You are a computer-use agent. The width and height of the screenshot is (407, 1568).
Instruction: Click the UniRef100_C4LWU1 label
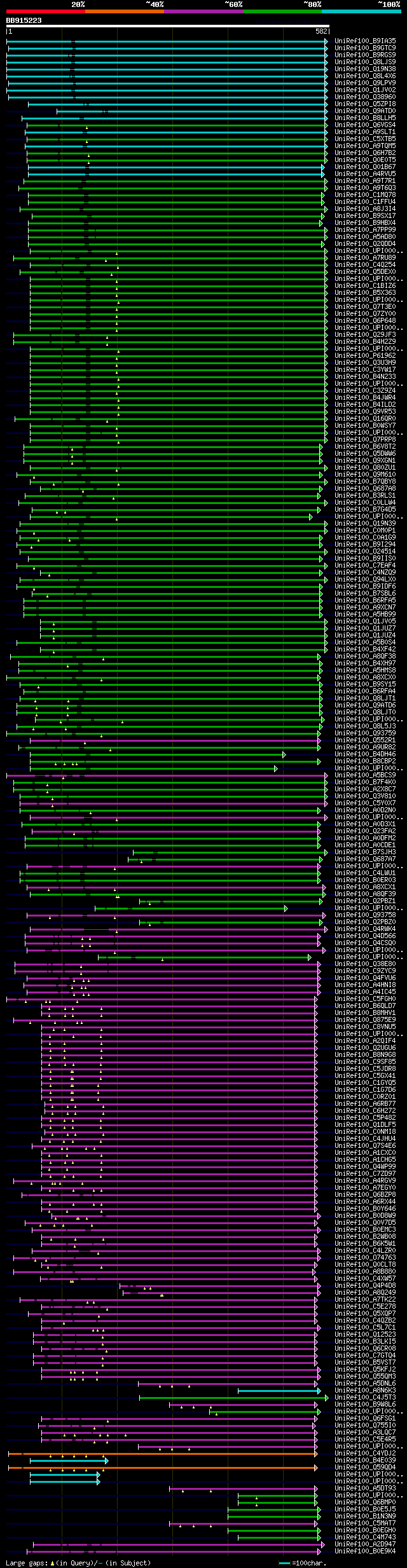point(365,873)
